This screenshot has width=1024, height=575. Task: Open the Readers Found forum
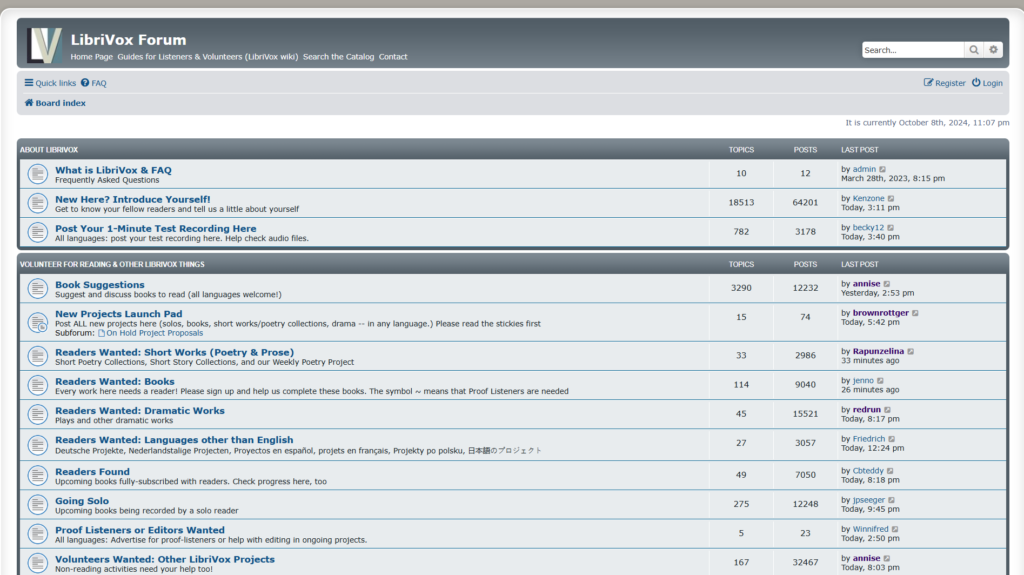(92, 472)
